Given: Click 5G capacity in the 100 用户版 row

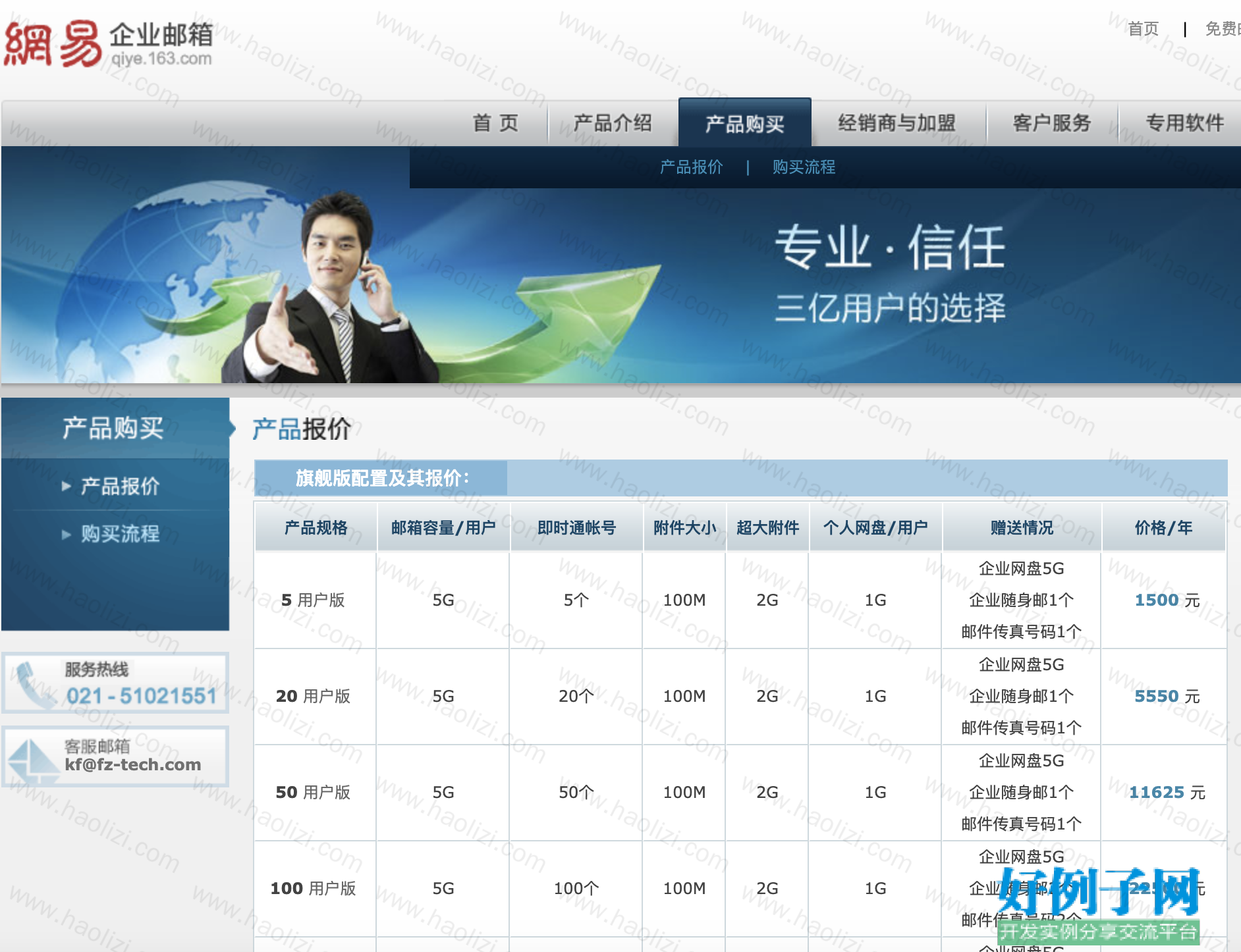Looking at the screenshot, I should pyautogui.click(x=443, y=888).
